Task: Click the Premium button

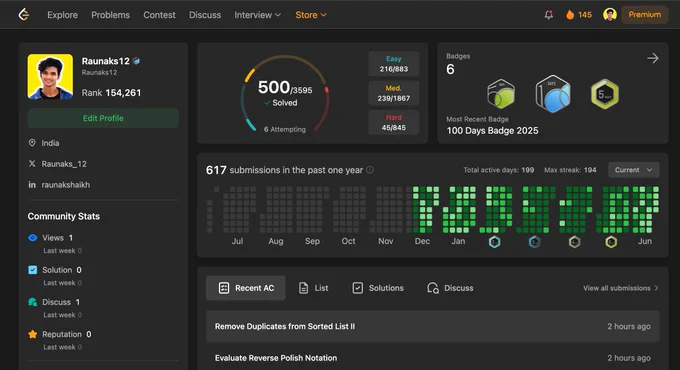Action: (x=644, y=15)
